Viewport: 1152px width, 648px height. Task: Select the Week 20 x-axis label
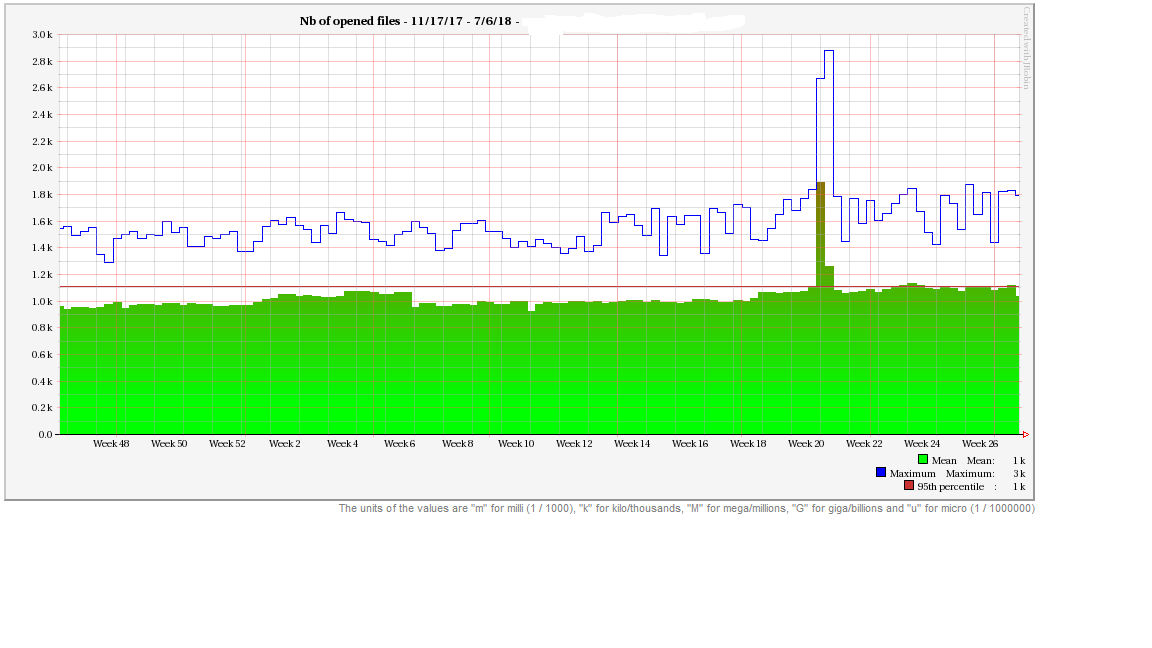(806, 444)
